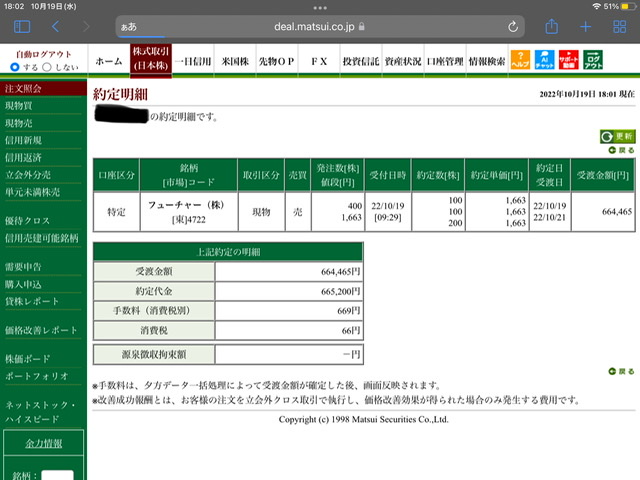
Task: Click 消費税 value 66円
Action: 351,330
